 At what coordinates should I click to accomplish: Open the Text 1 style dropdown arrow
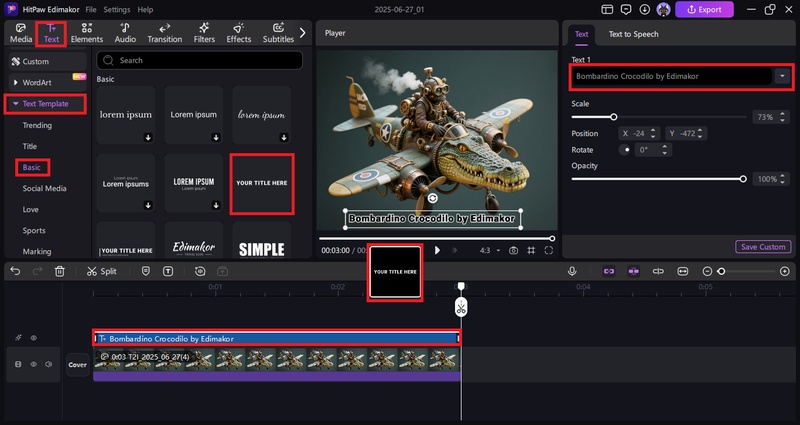point(781,76)
